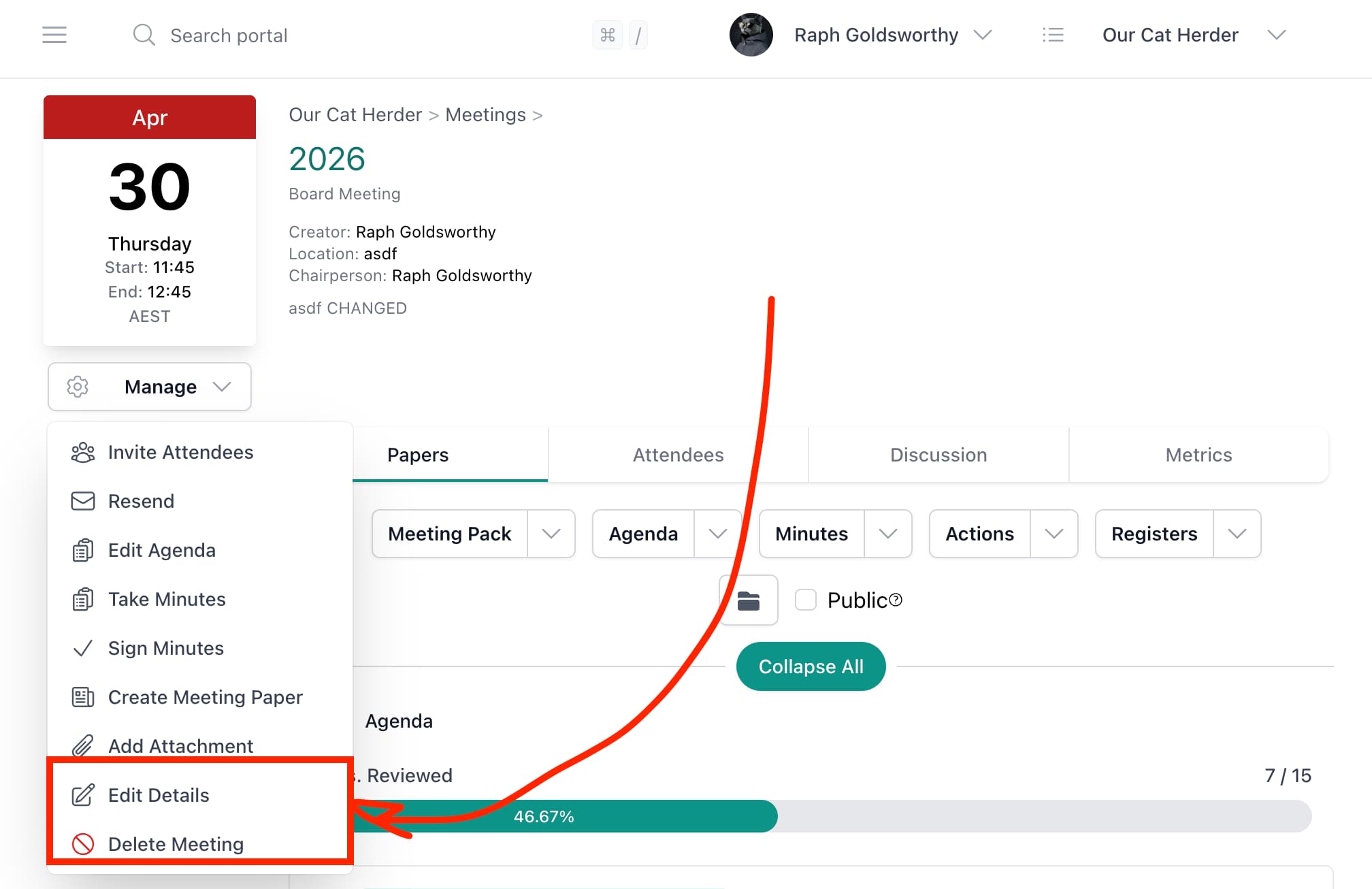Image resolution: width=1372 pixels, height=889 pixels.
Task: Click the checkmark icon for Sign Minutes
Action: point(82,648)
